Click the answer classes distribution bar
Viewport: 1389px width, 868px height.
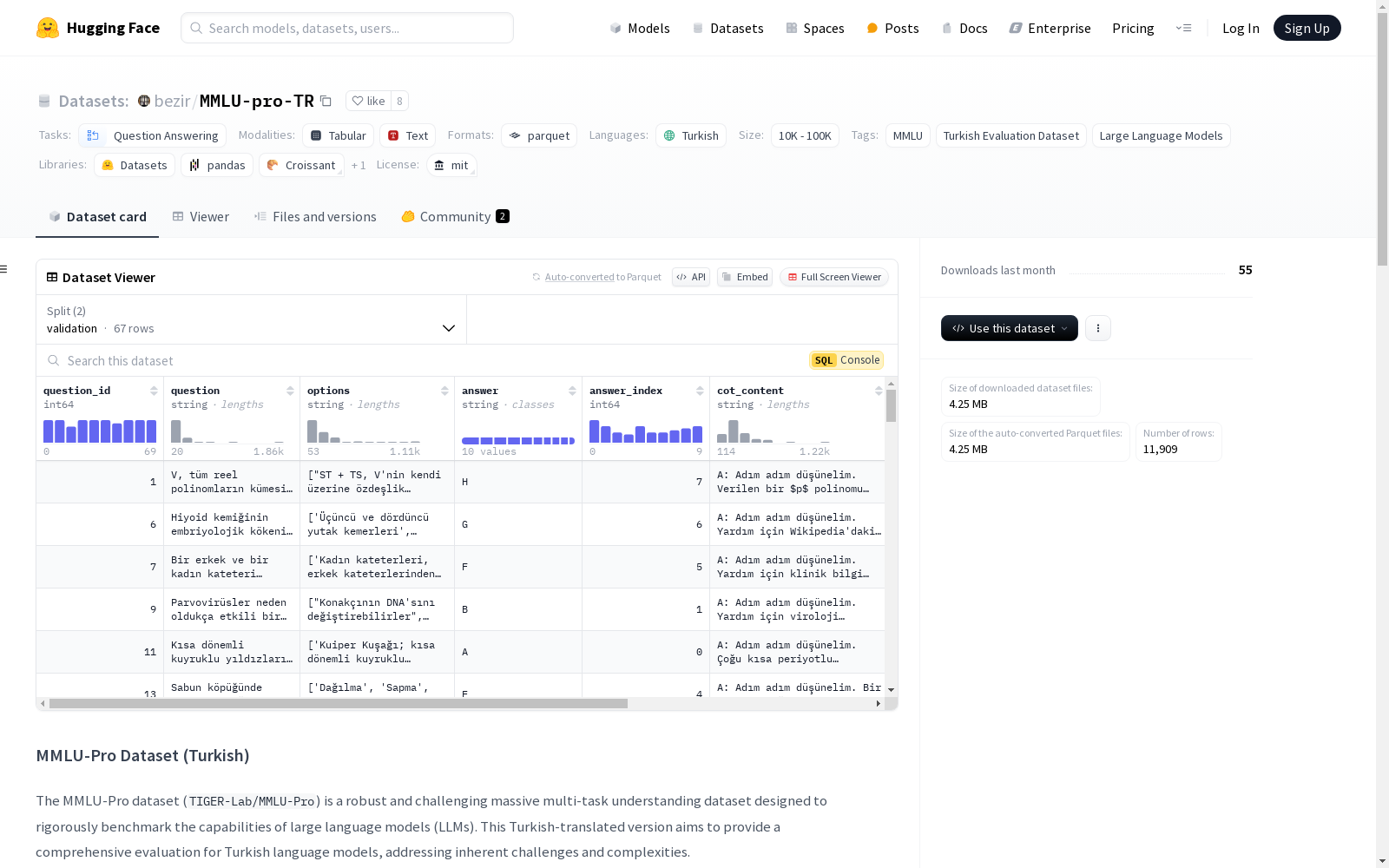[x=518, y=441]
